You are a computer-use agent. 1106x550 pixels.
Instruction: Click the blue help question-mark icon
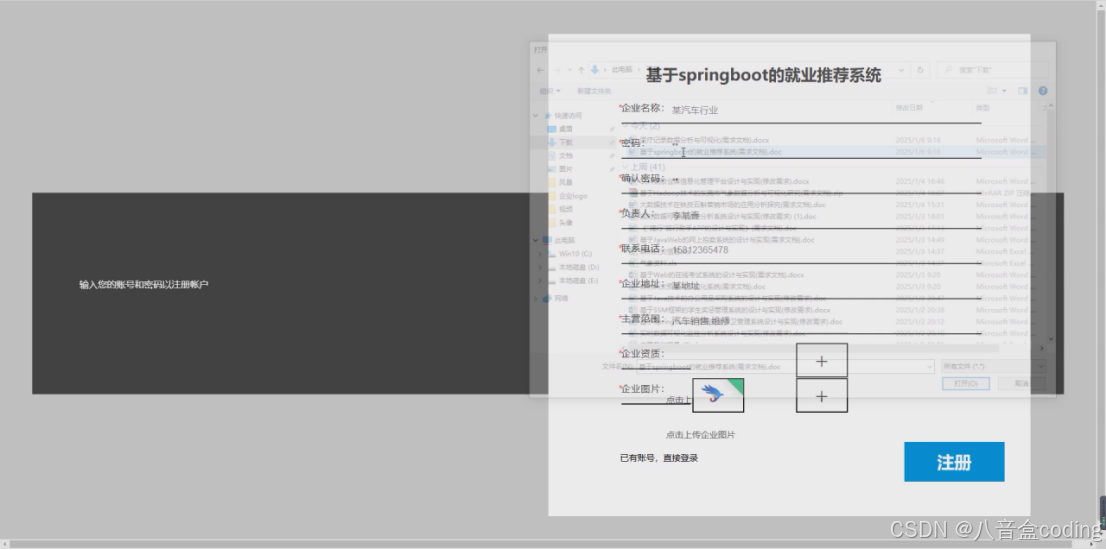[1043, 91]
